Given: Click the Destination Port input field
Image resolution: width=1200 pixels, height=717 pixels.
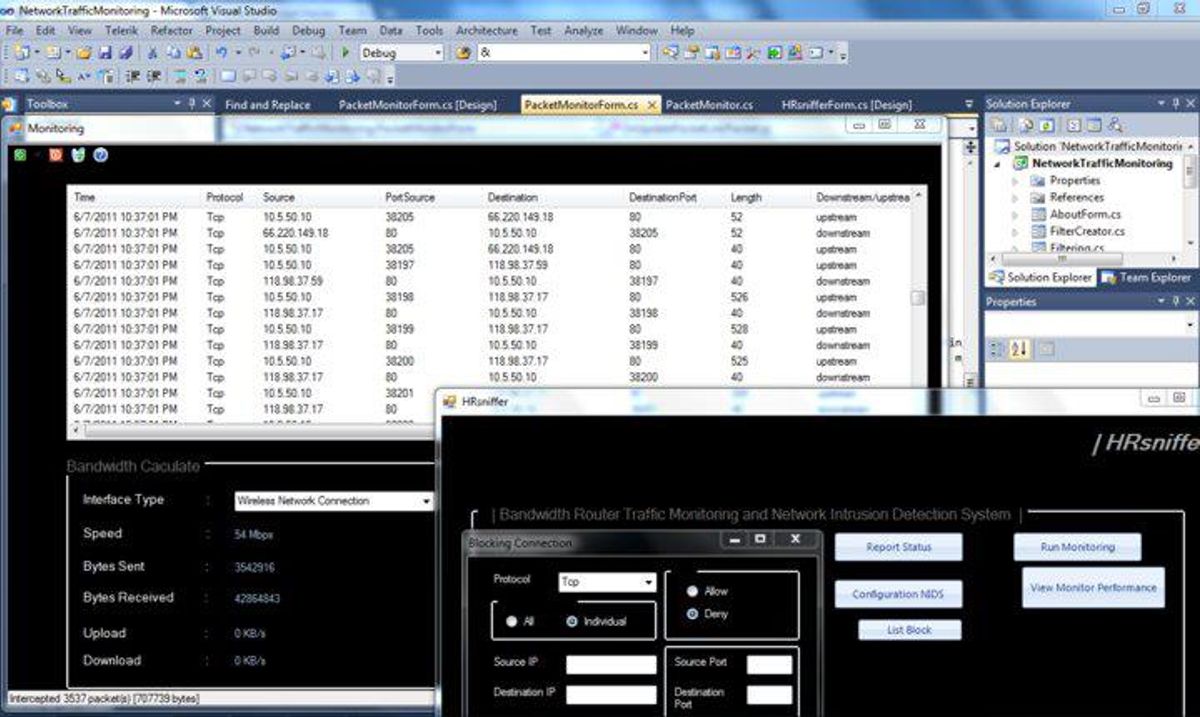Looking at the screenshot, I should (x=769, y=695).
